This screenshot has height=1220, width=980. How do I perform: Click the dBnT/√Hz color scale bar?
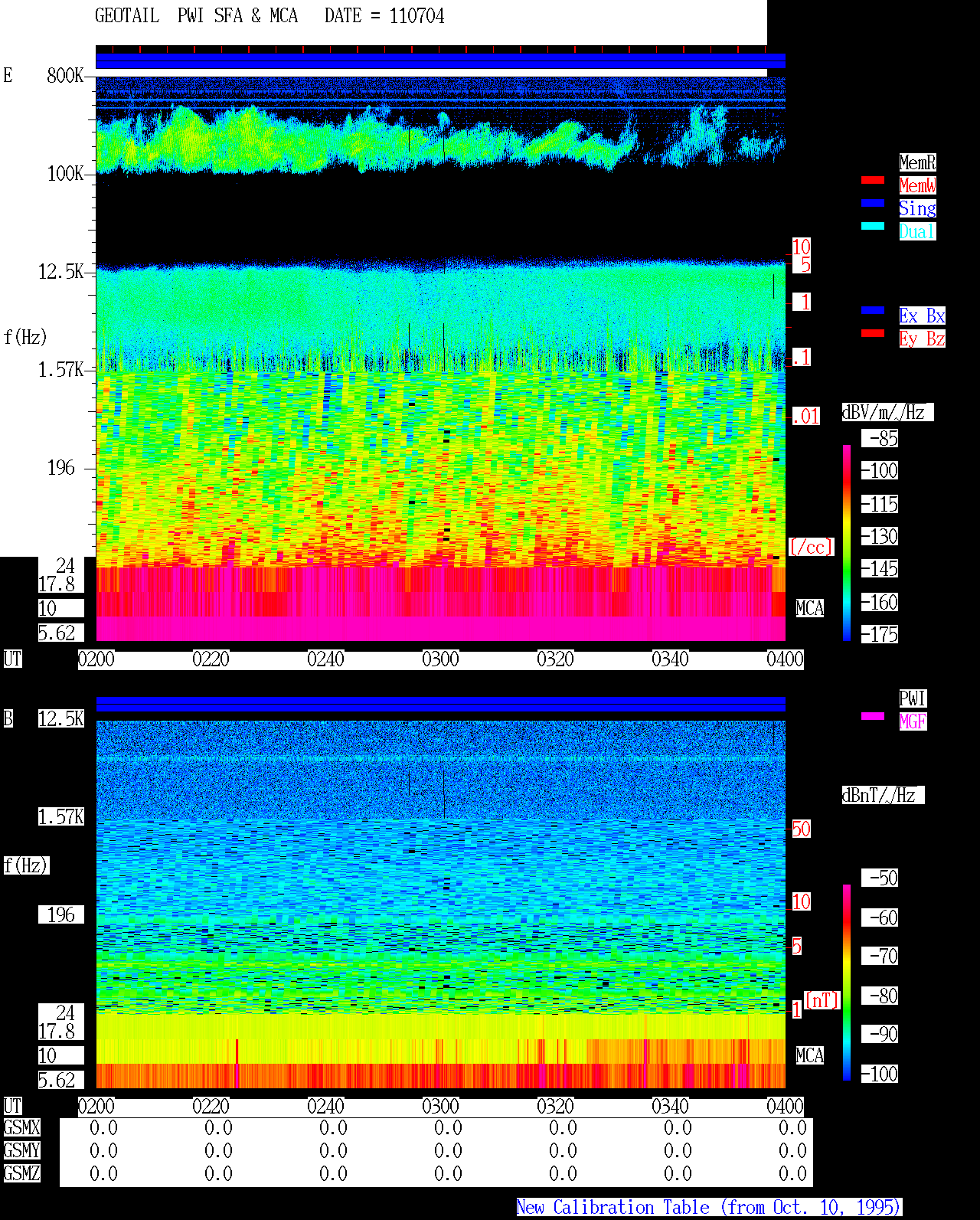[x=847, y=983]
